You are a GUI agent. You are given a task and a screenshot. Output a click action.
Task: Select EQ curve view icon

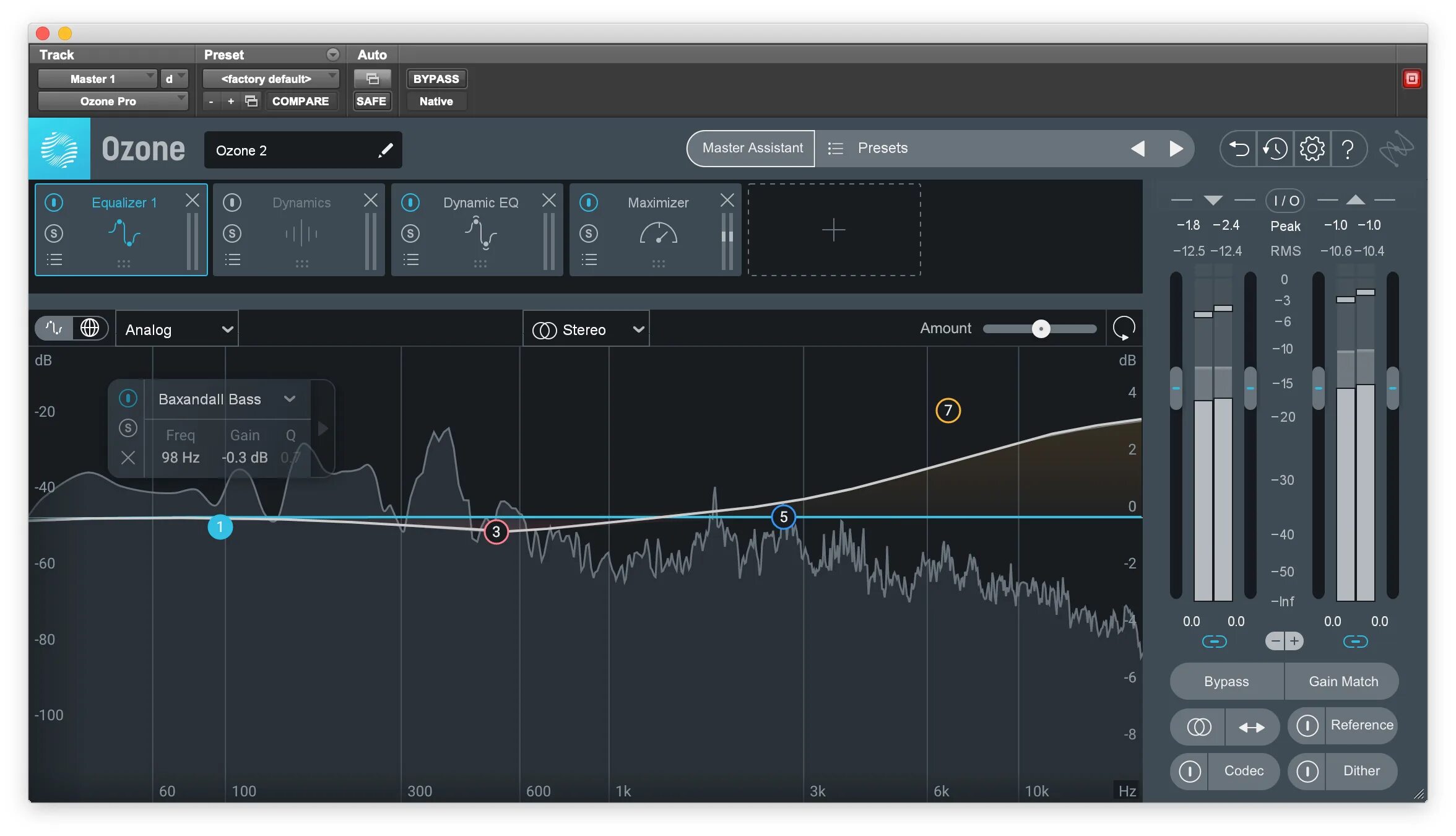[54, 328]
